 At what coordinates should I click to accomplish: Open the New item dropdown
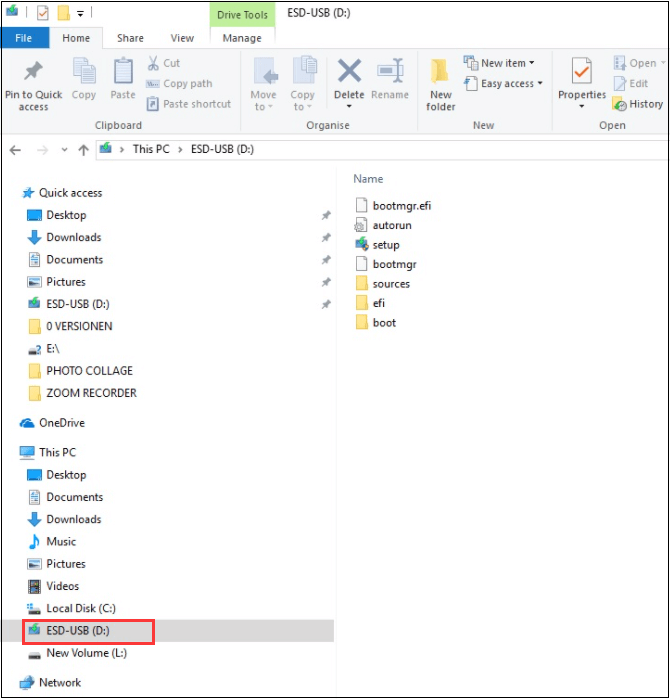pyautogui.click(x=499, y=63)
